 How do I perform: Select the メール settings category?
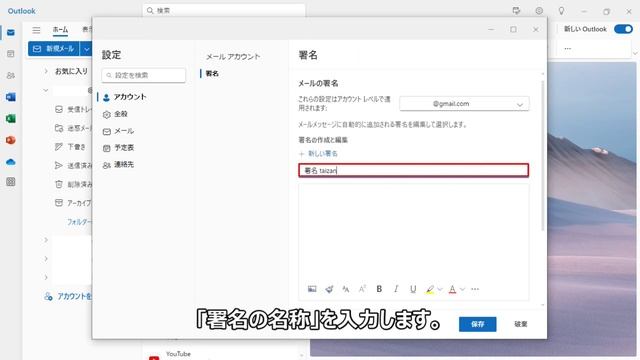pos(118,131)
